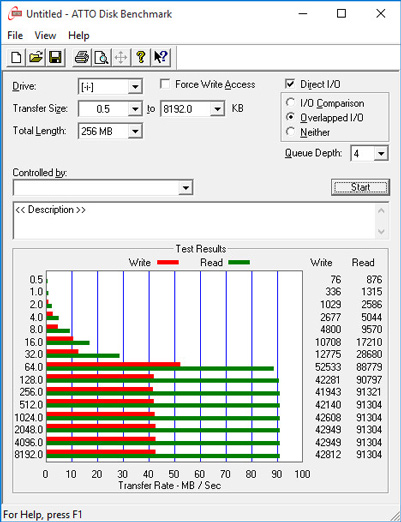Click the red write bar for 64.0
401x522 pixels.
tap(113, 364)
